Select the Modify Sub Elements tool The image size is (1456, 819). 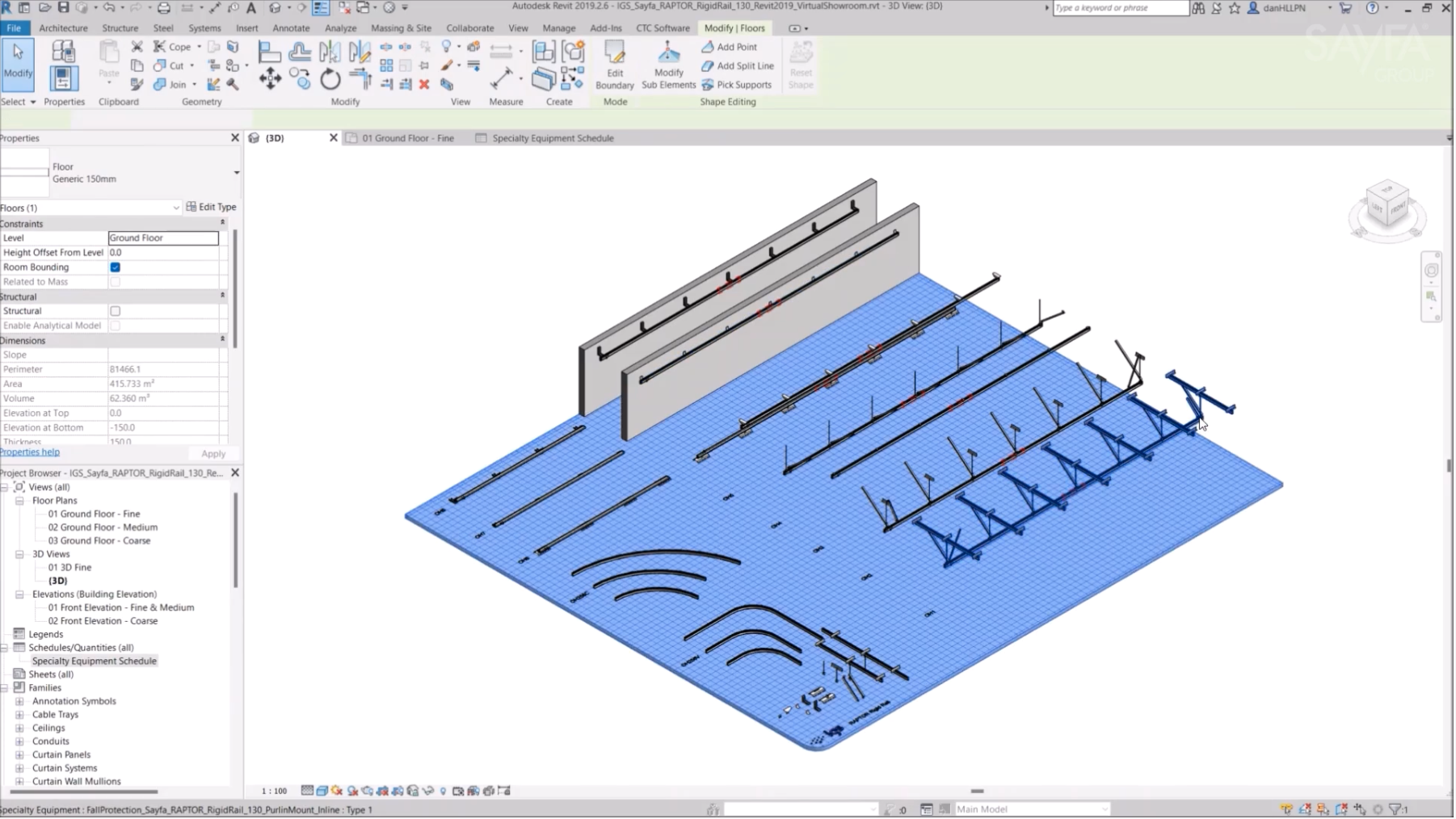click(667, 65)
